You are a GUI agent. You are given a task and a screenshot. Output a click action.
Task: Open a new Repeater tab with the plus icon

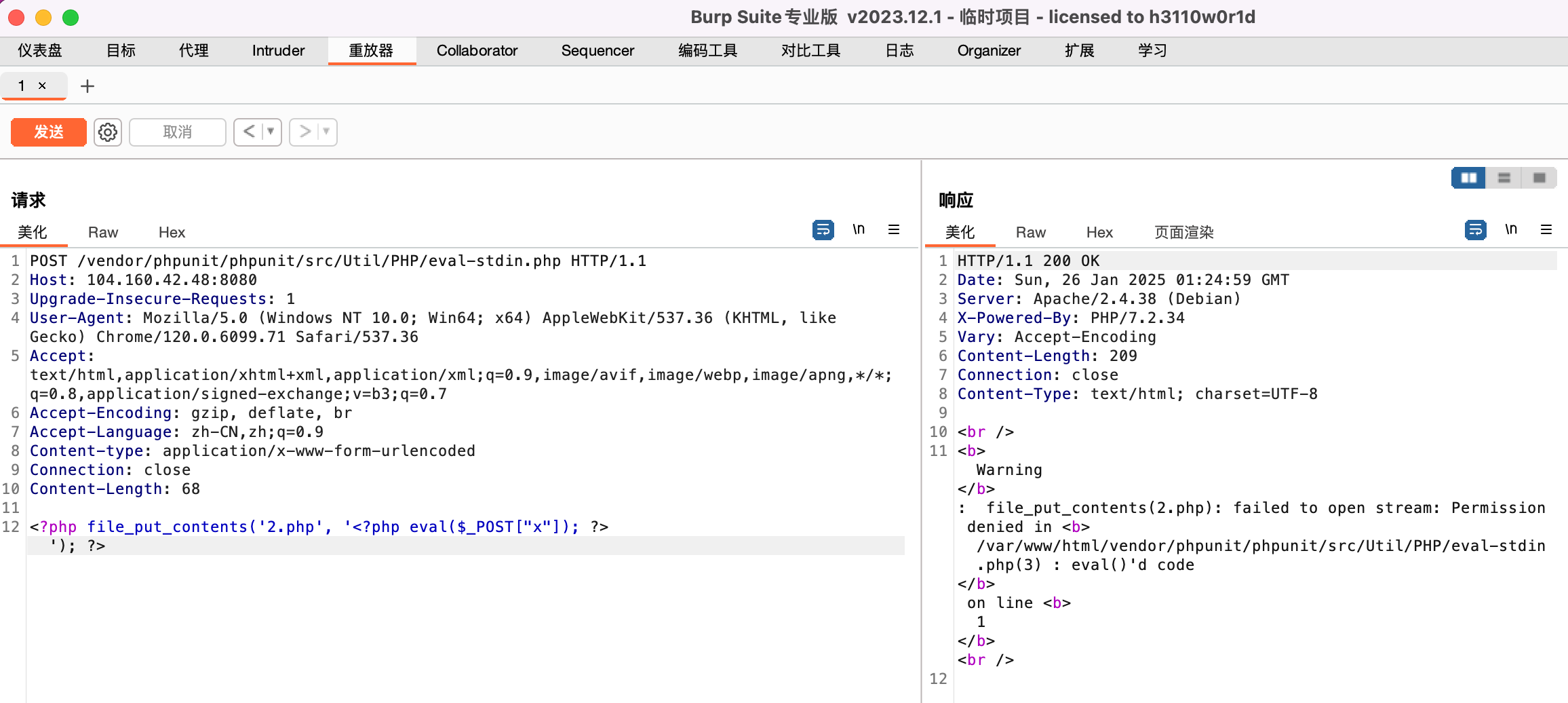pos(87,85)
